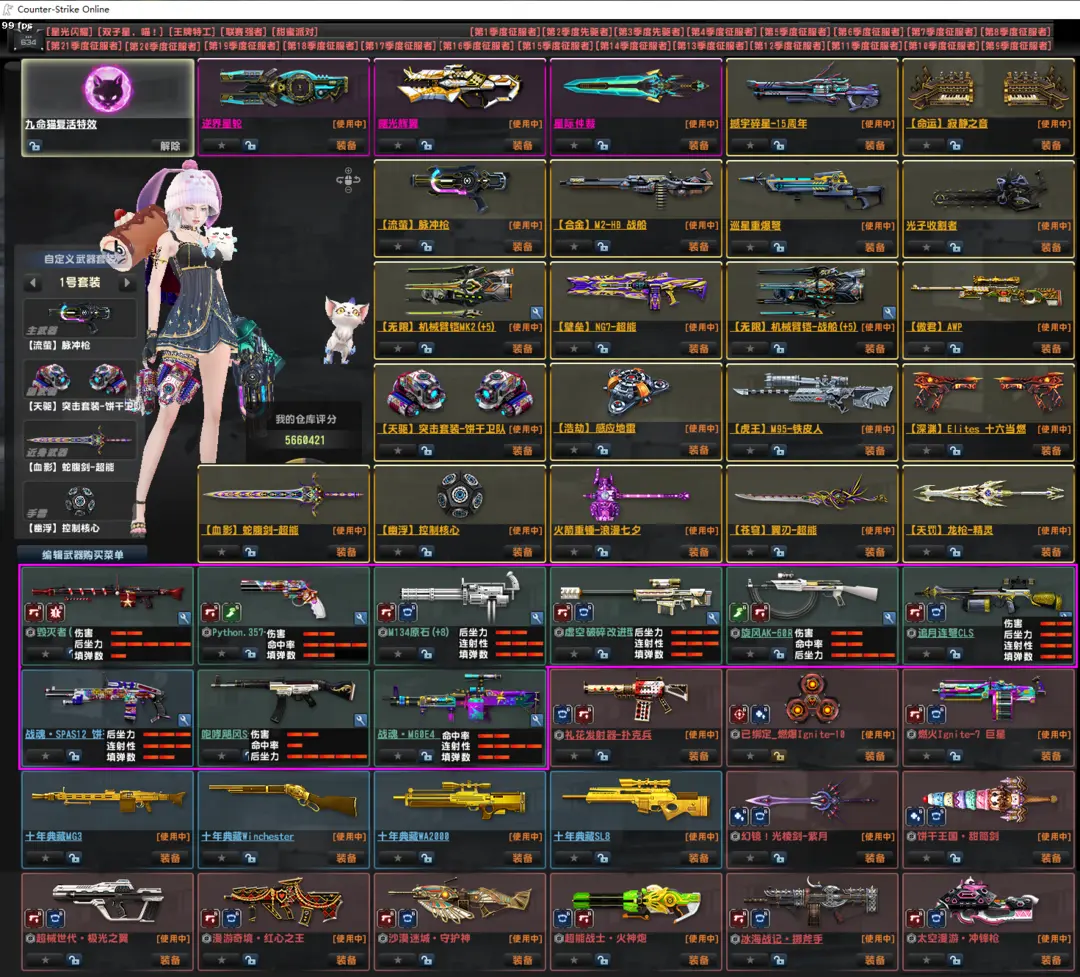The width and height of the screenshot is (1080, 977).
Task: Switch to next weapon set with right arrow
Action: (x=126, y=282)
